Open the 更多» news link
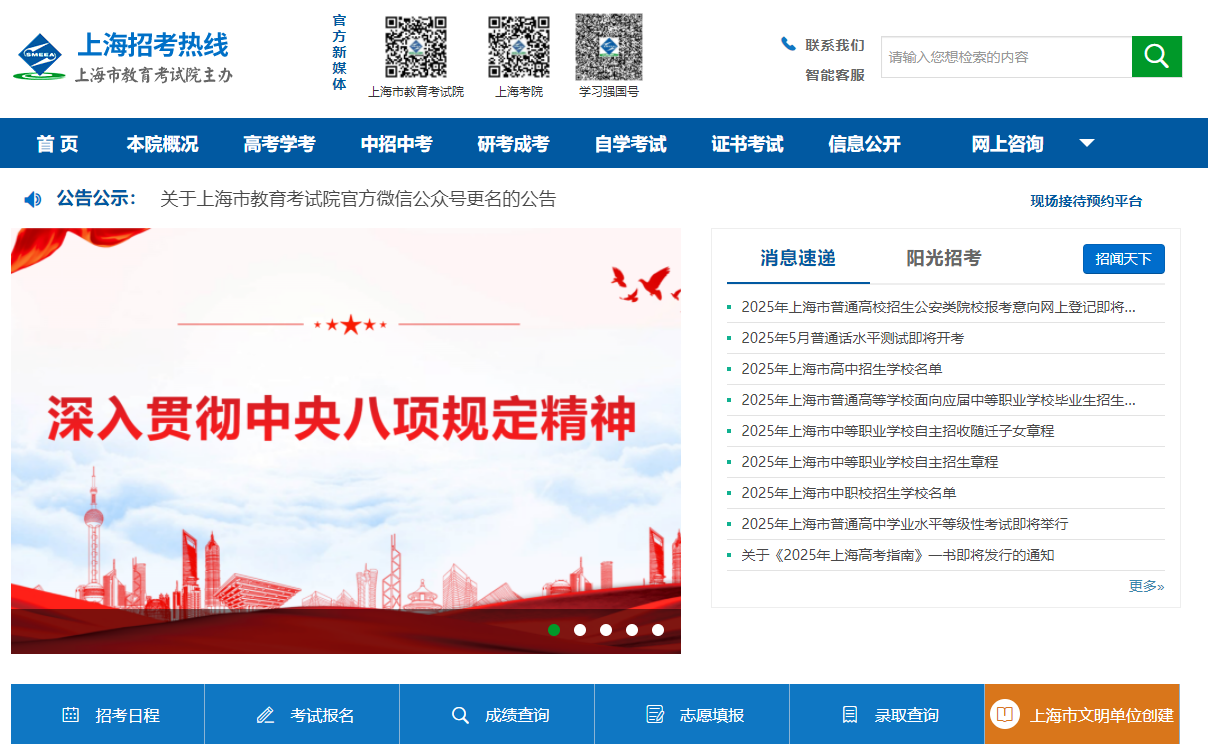Image resolution: width=1208 pixels, height=754 pixels. (1145, 585)
